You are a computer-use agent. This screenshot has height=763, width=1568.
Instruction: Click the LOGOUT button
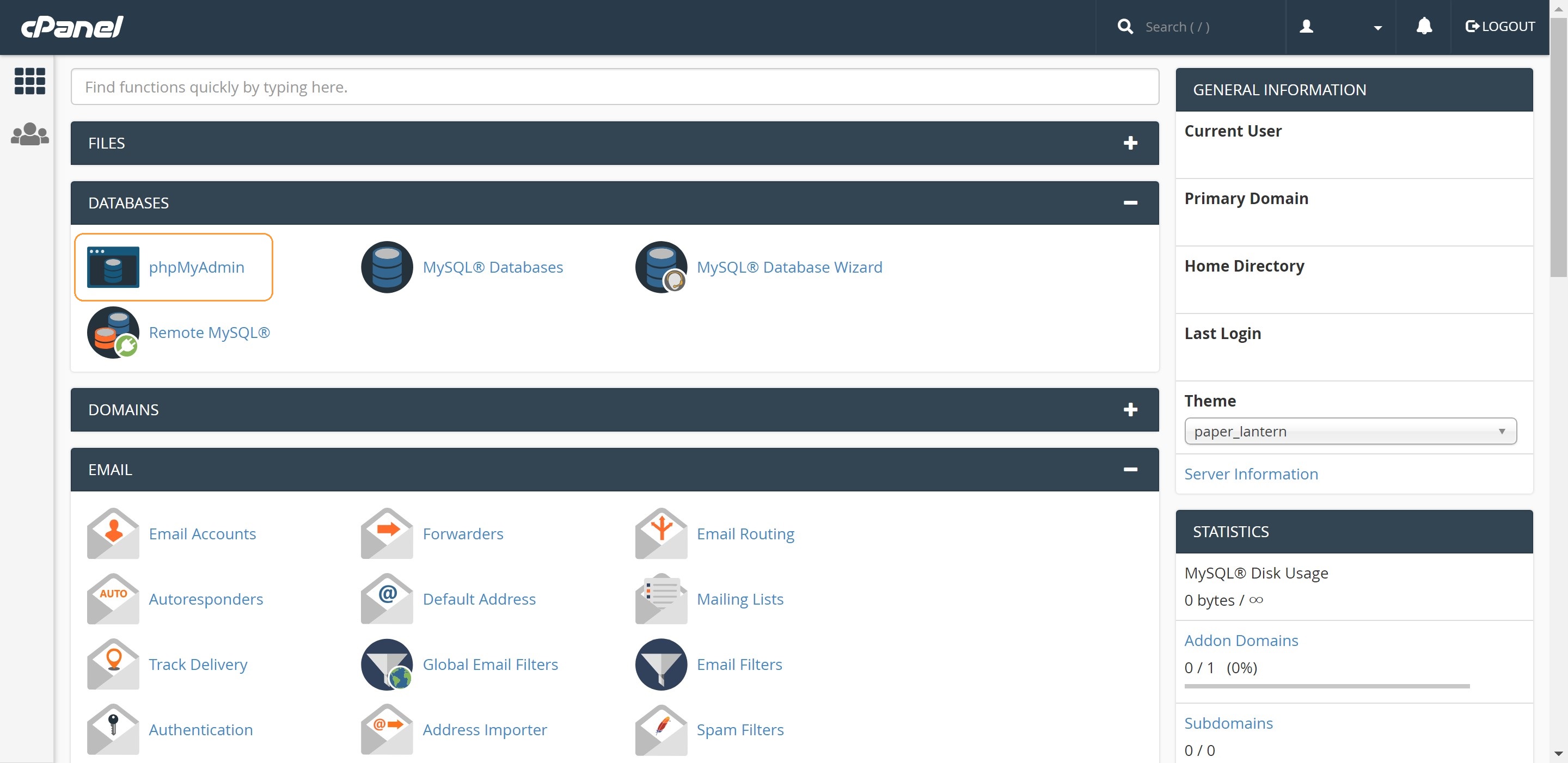1500,26
